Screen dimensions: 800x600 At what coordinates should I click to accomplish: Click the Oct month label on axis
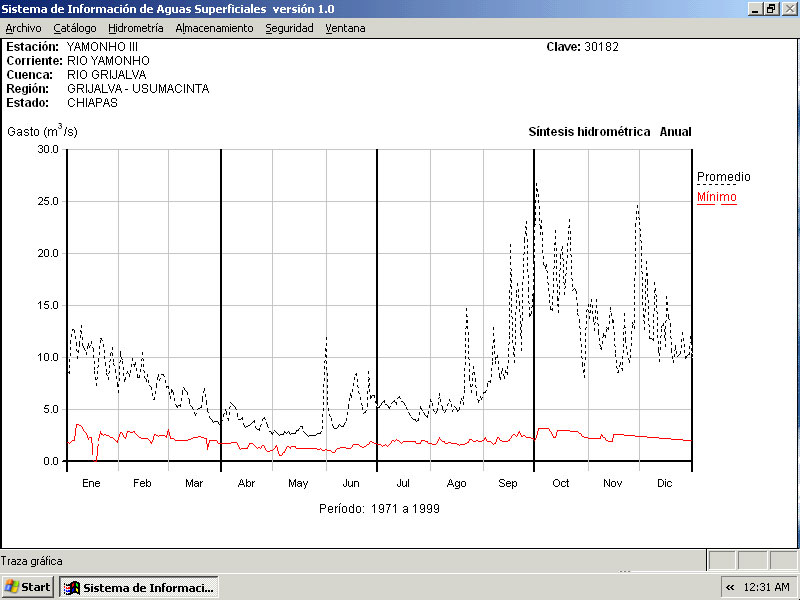coord(561,483)
